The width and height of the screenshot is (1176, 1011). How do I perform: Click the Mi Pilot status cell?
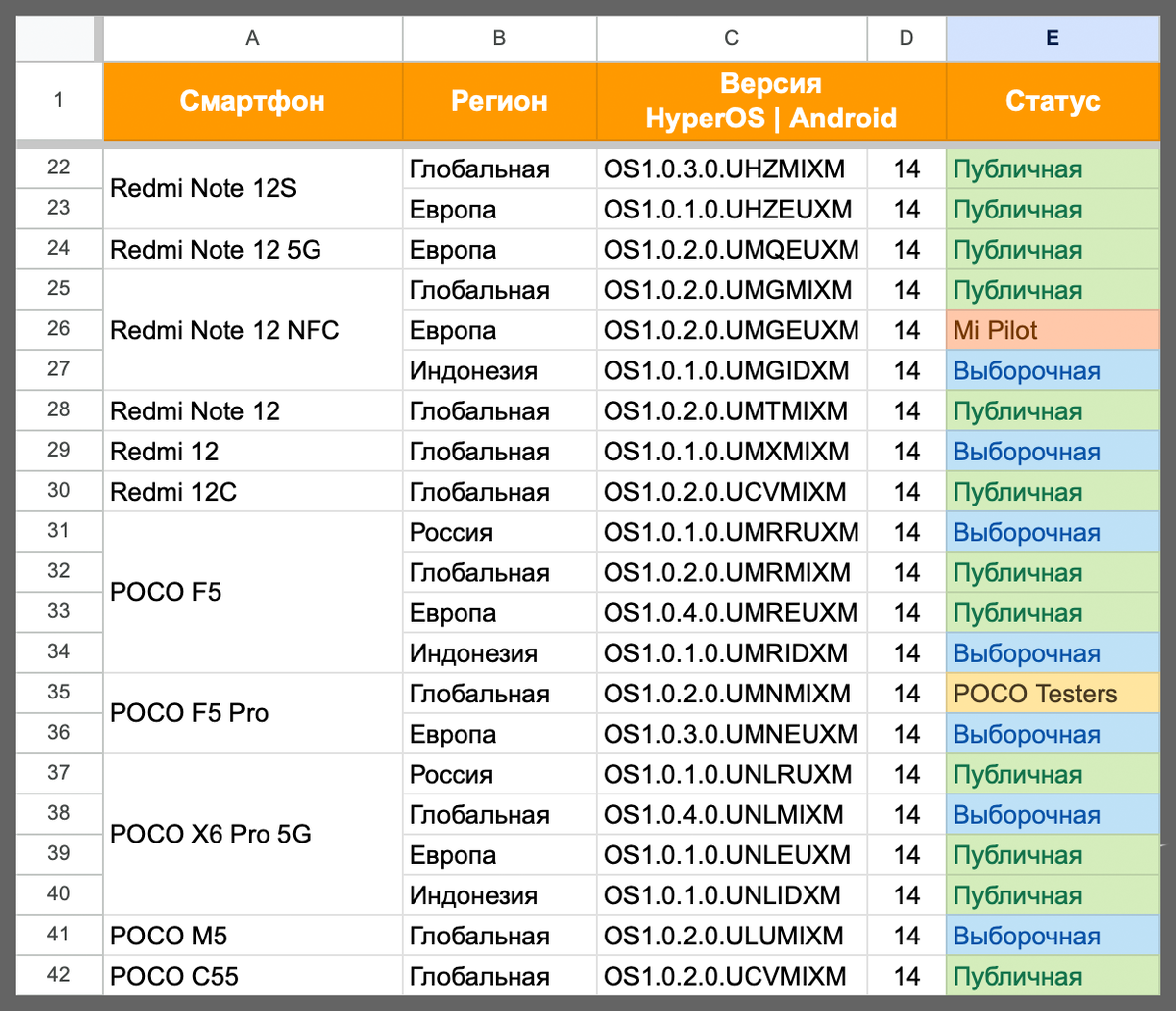point(1053,330)
